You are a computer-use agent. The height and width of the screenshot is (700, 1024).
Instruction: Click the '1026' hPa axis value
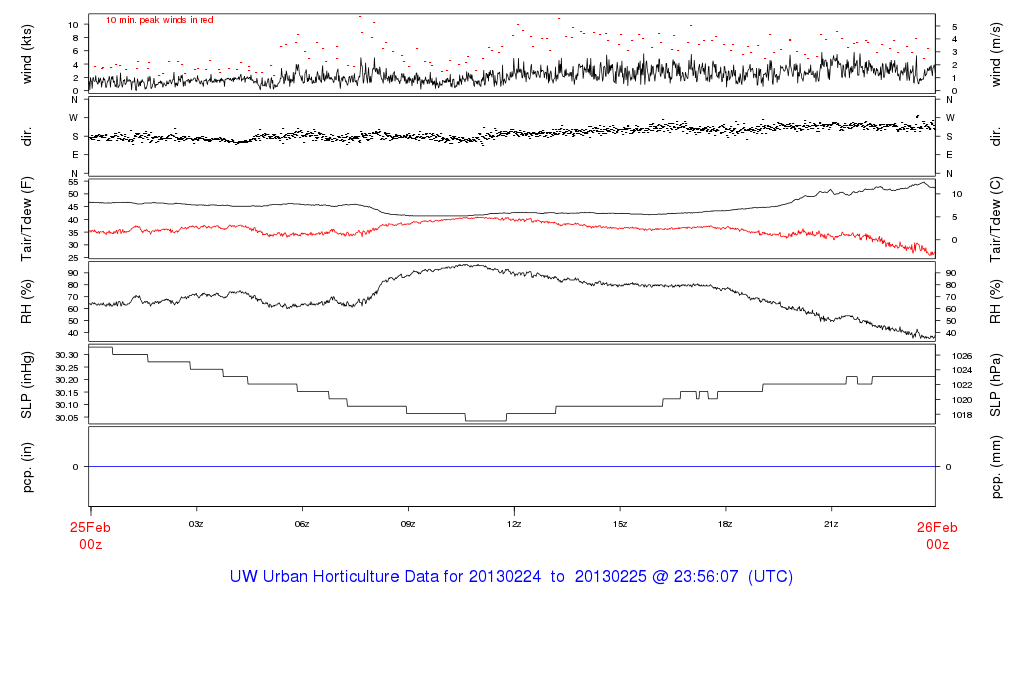[962, 356]
